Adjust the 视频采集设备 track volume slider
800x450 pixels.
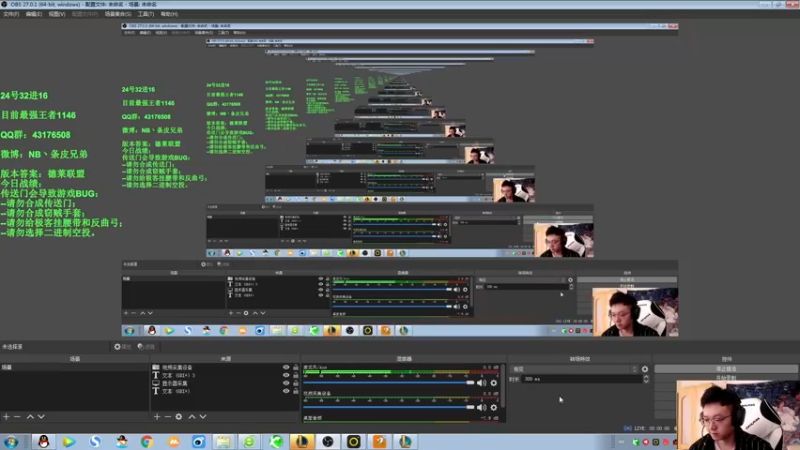tap(389, 407)
